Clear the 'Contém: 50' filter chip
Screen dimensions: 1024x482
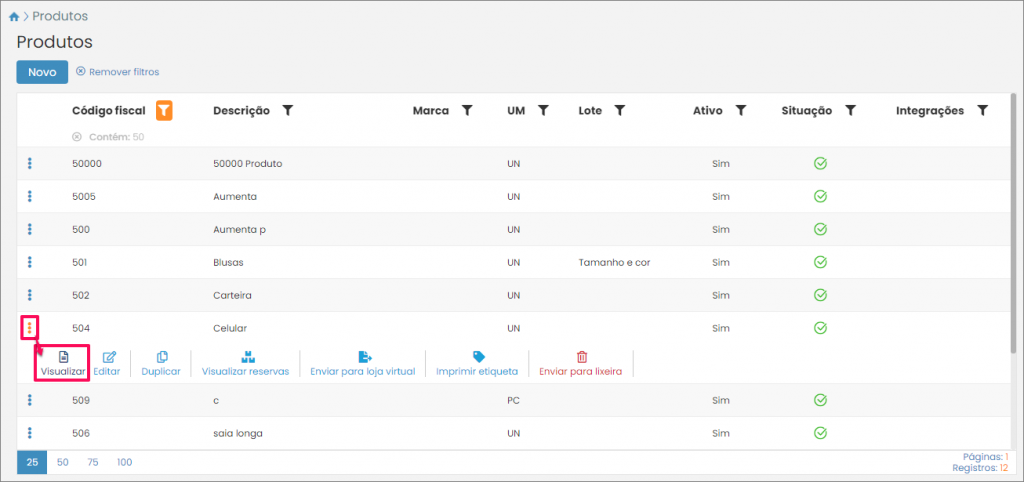click(77, 136)
